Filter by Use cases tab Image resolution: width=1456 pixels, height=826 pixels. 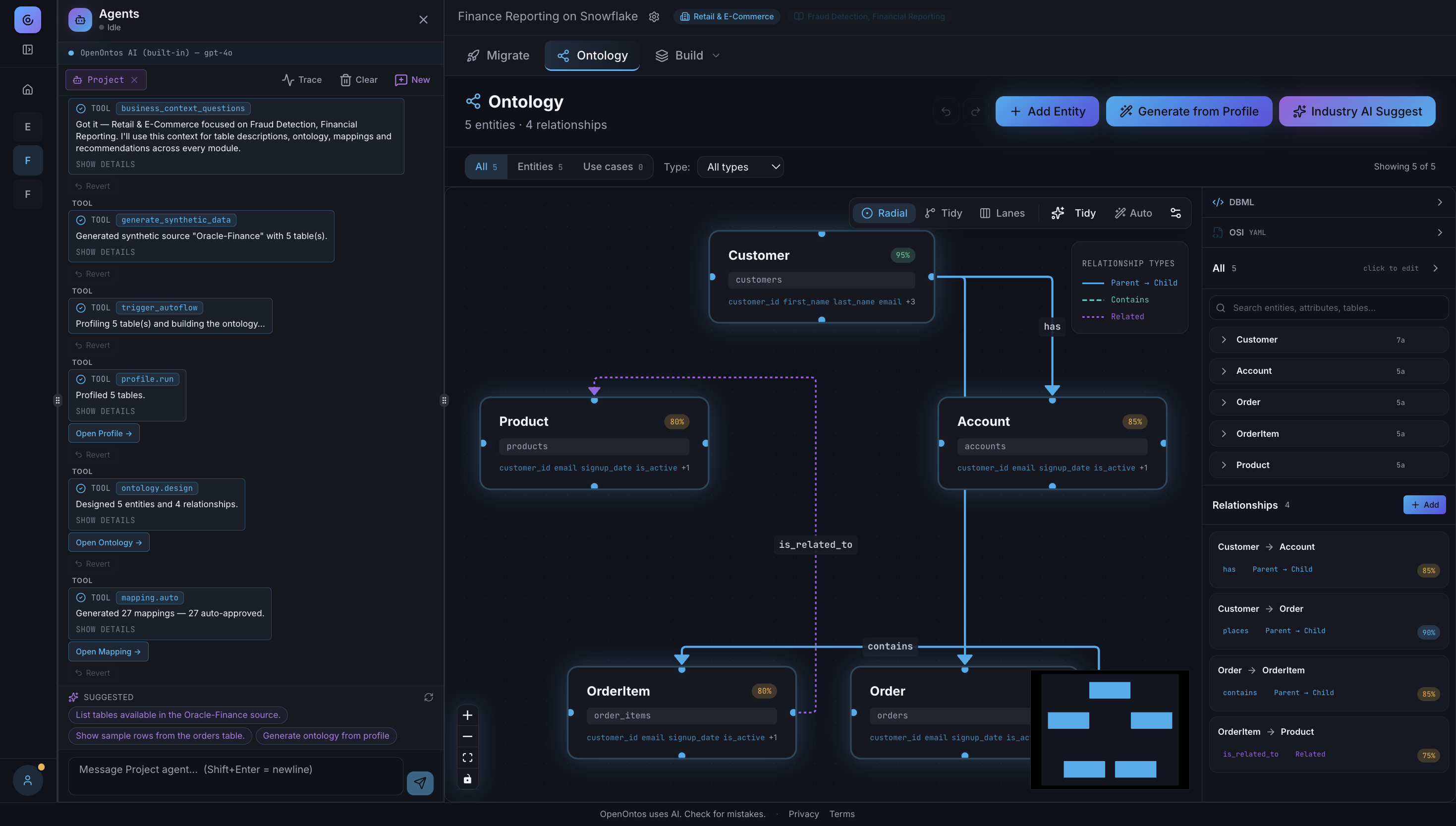(613, 167)
